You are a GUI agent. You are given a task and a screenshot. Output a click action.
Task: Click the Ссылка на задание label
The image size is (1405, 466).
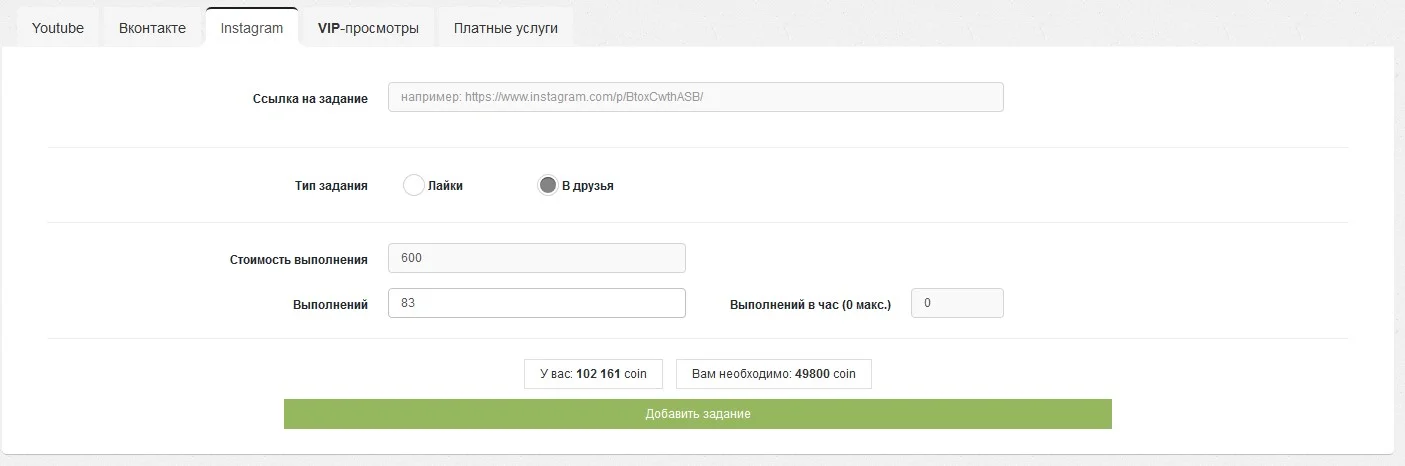pyautogui.click(x=310, y=99)
